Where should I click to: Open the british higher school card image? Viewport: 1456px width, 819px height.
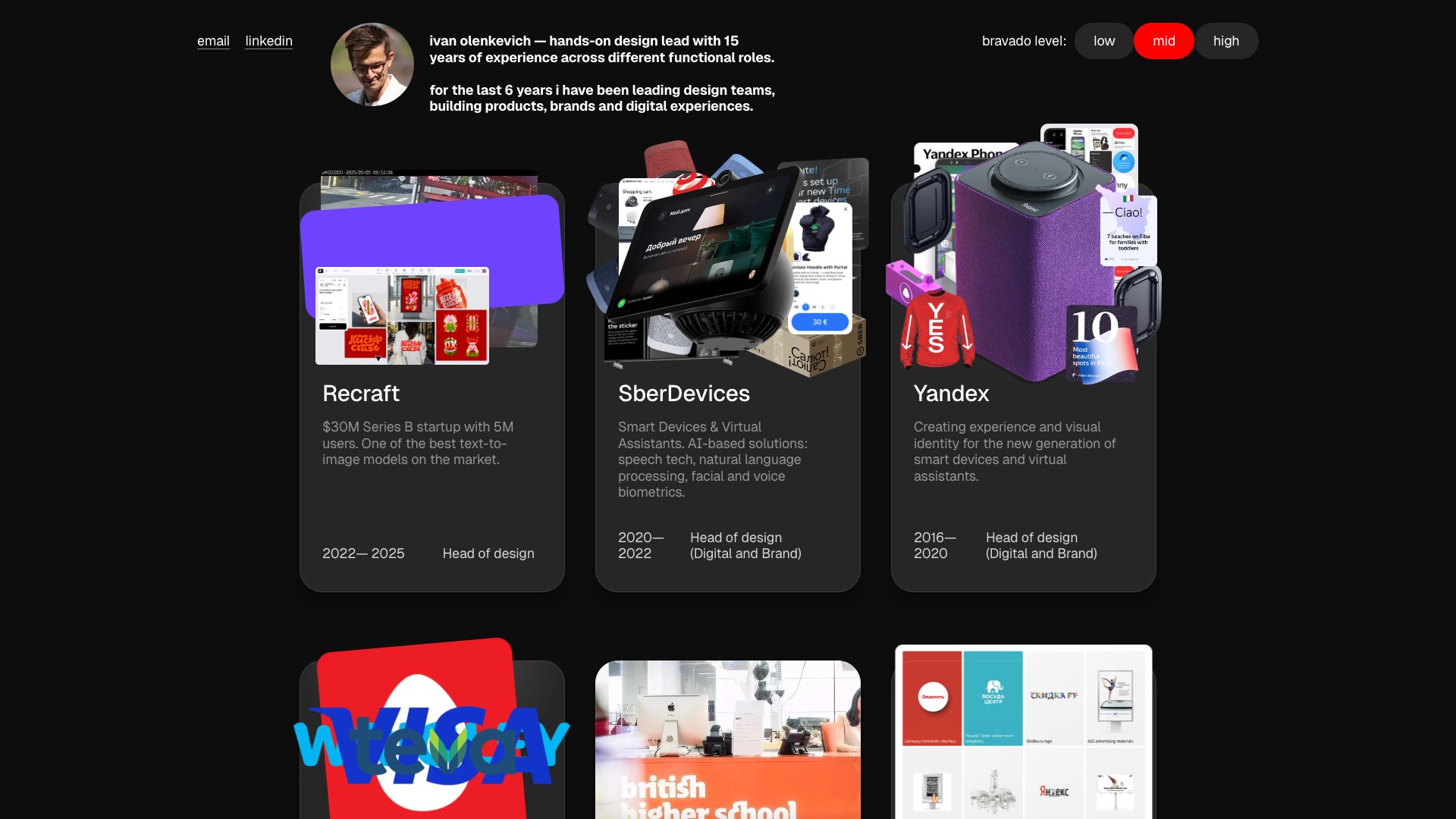728,739
